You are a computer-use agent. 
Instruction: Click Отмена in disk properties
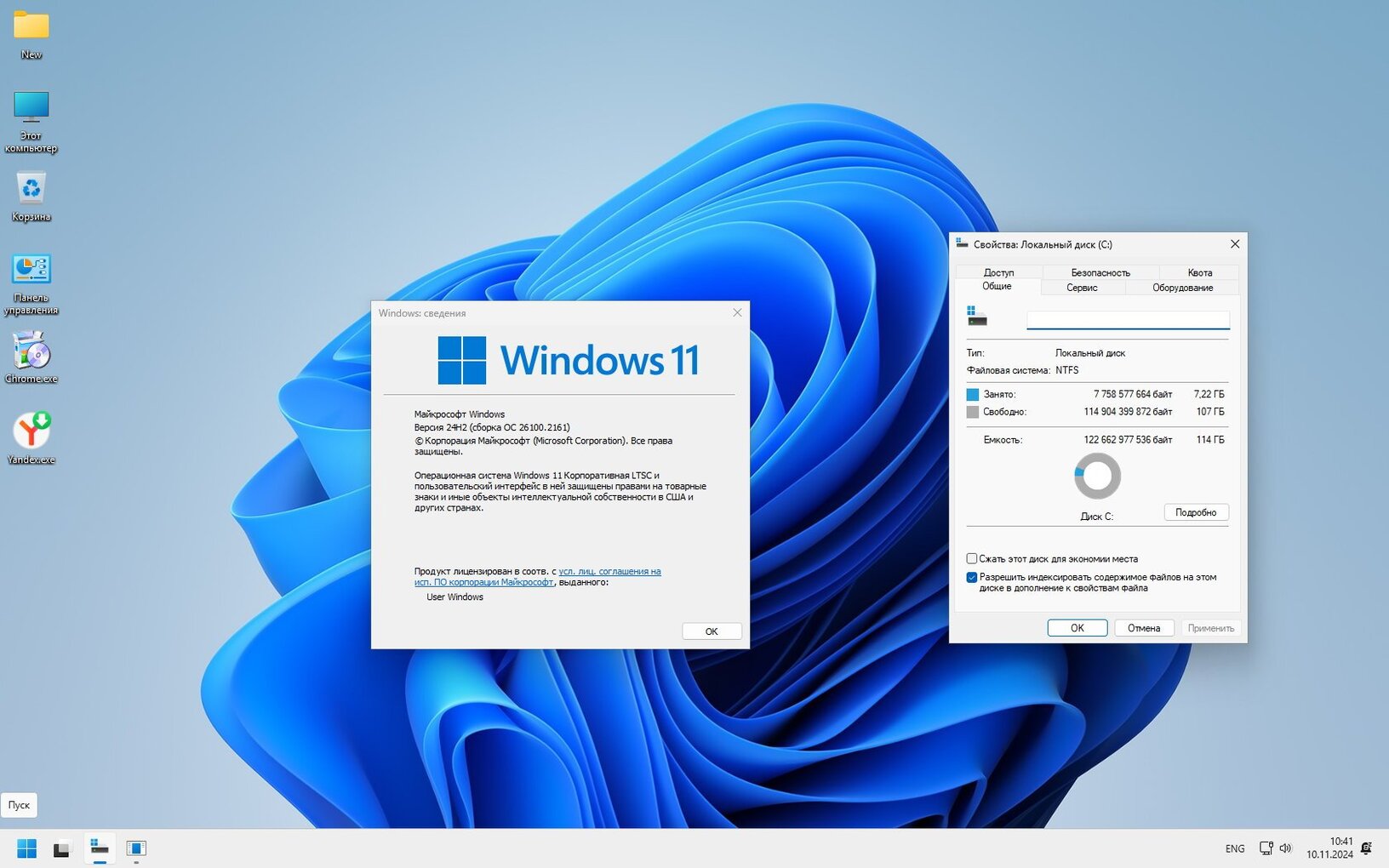pos(1144,628)
